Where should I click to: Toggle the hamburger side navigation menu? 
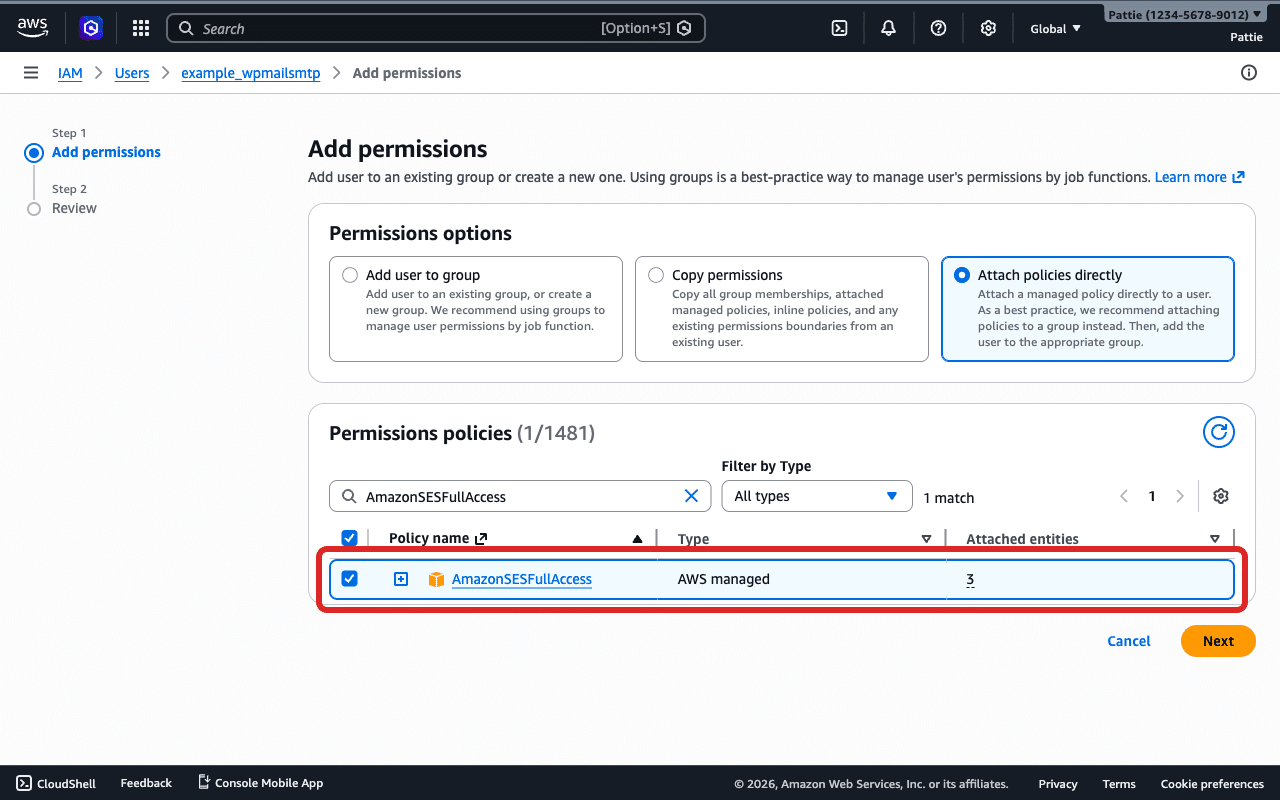31,73
